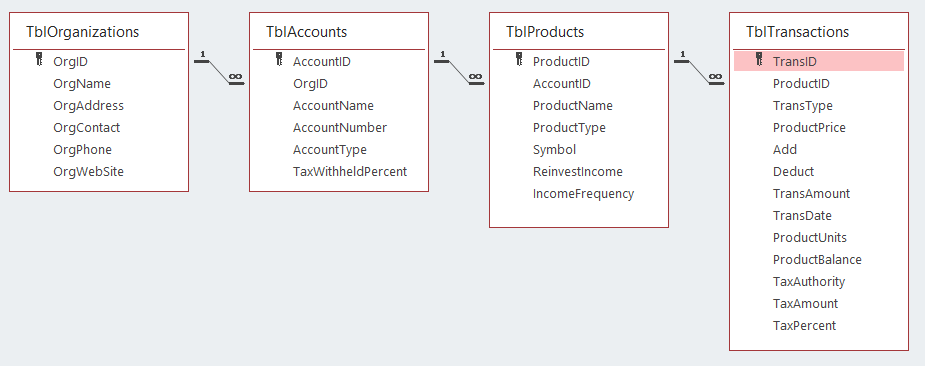Viewport: 925px width, 366px height.
Task: Select the TaxPercent field
Action: (804, 326)
